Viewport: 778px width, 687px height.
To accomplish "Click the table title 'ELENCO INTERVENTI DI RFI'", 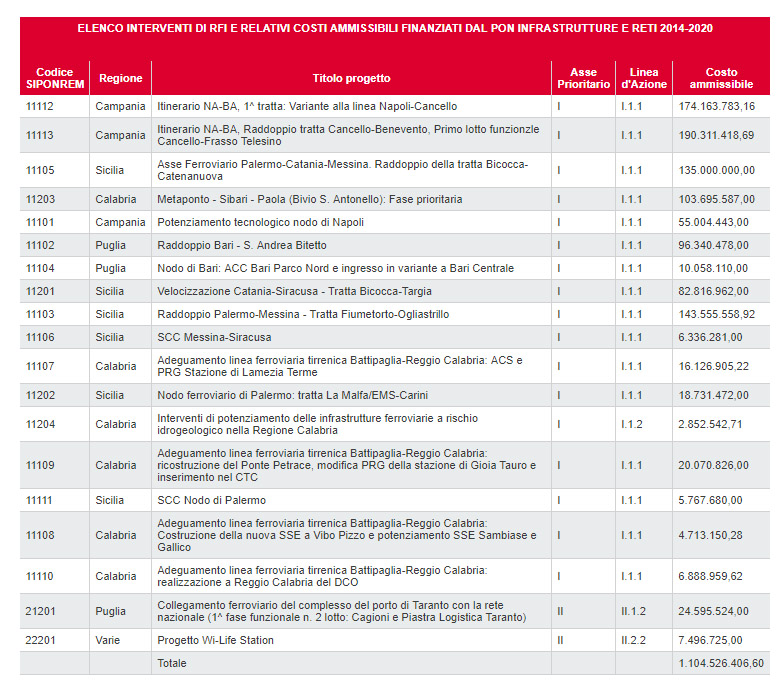I will click(x=395, y=28).
